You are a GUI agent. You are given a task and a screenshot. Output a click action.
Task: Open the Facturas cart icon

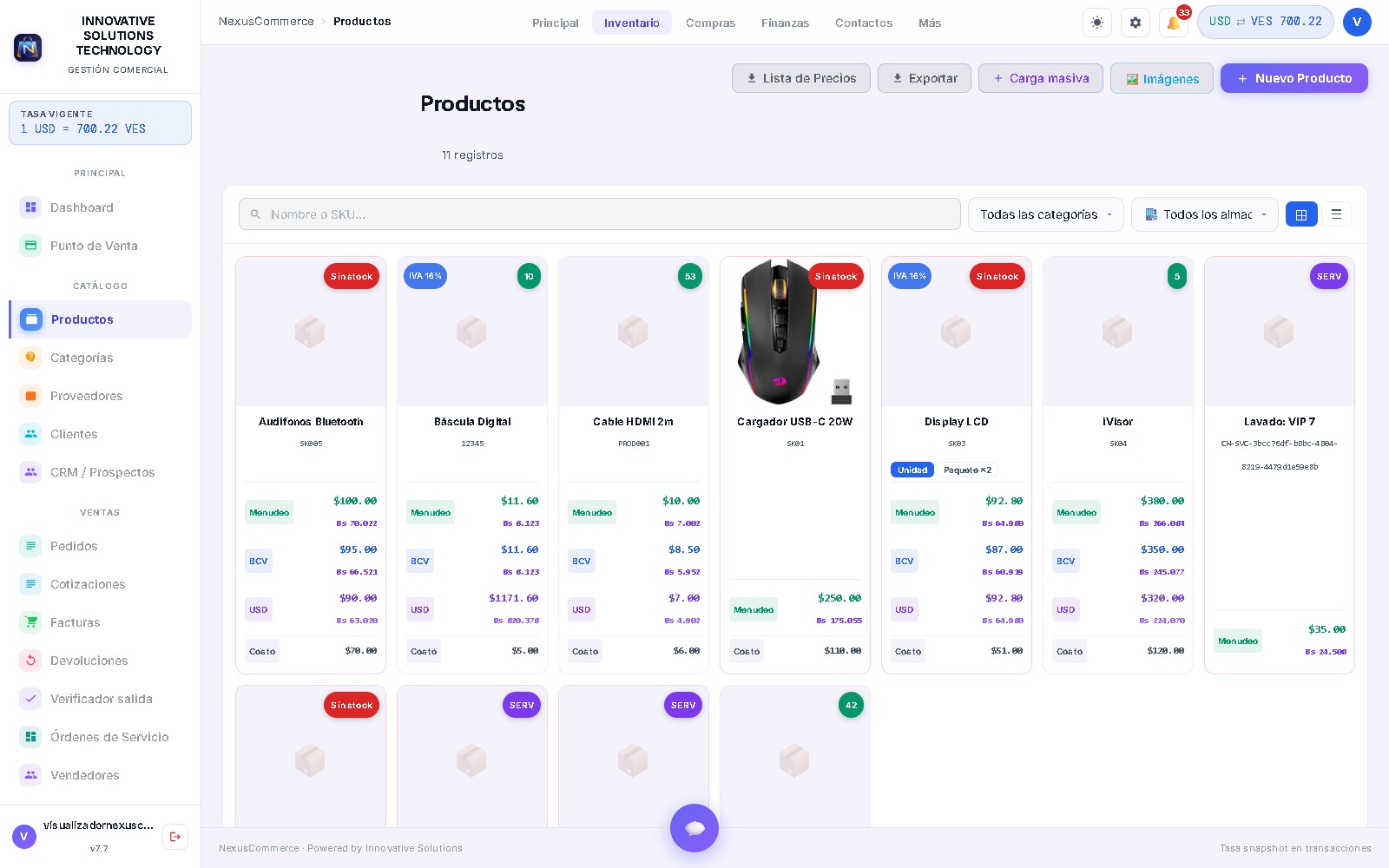pyautogui.click(x=31, y=622)
